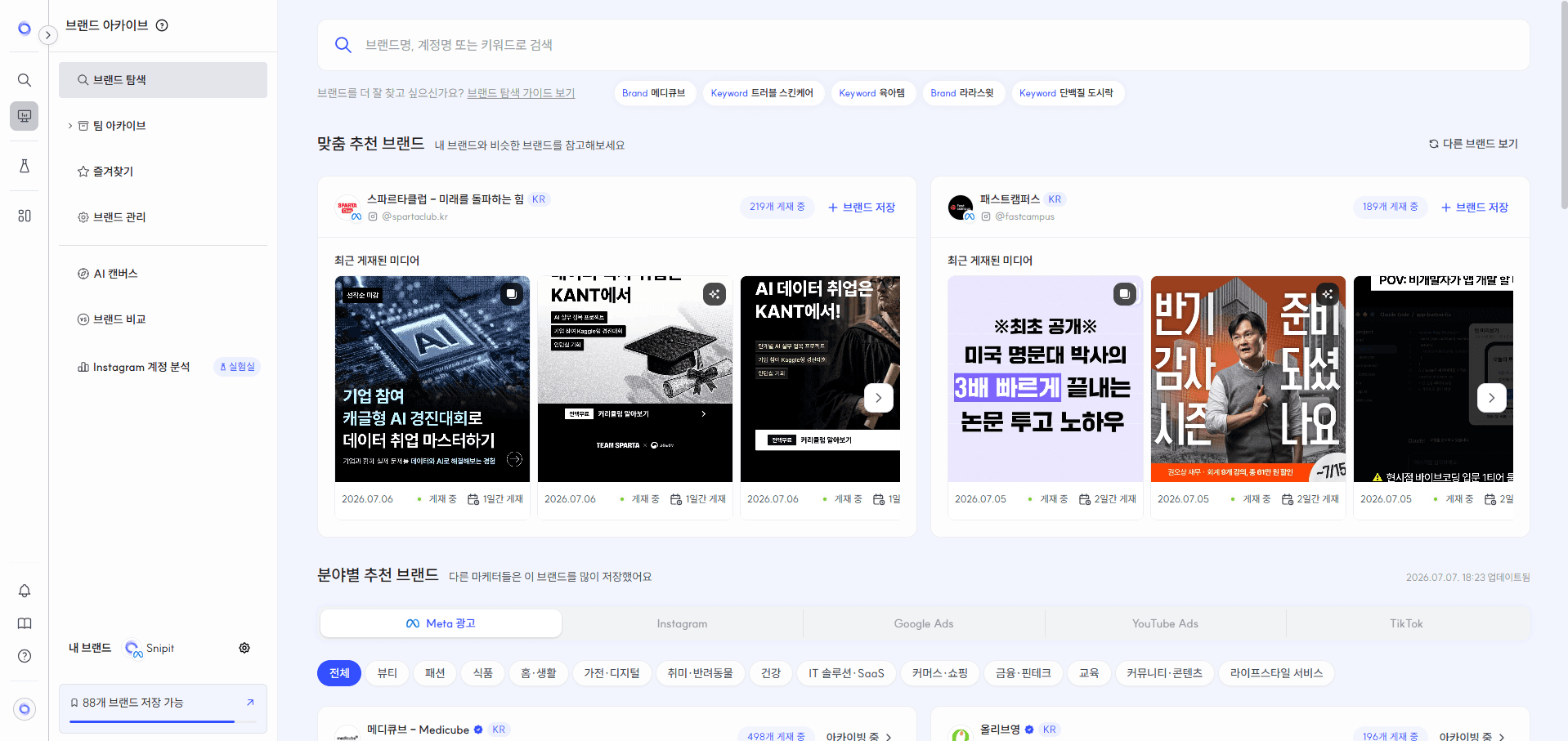Image resolution: width=1568 pixels, height=741 pixels.
Task: Select the 전체 category filter
Action: [339, 673]
